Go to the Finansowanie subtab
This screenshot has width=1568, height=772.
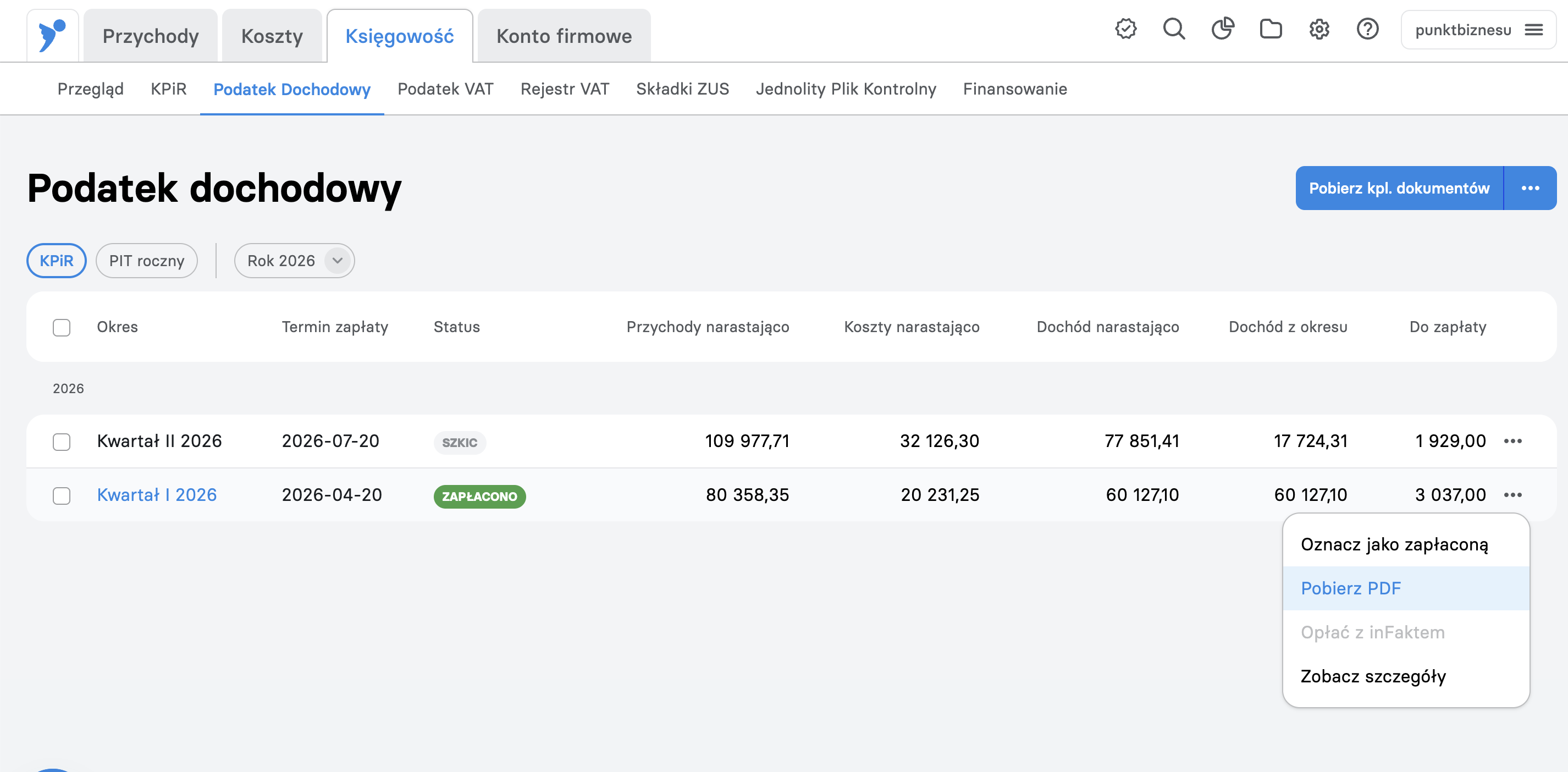coord(1015,89)
